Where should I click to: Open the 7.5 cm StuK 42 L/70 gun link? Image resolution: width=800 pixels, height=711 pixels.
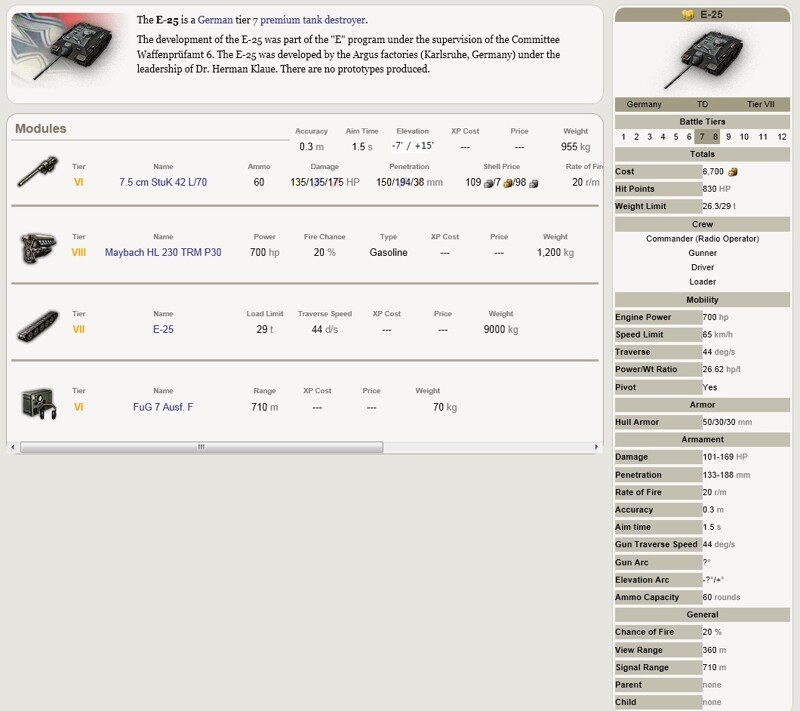(x=163, y=182)
